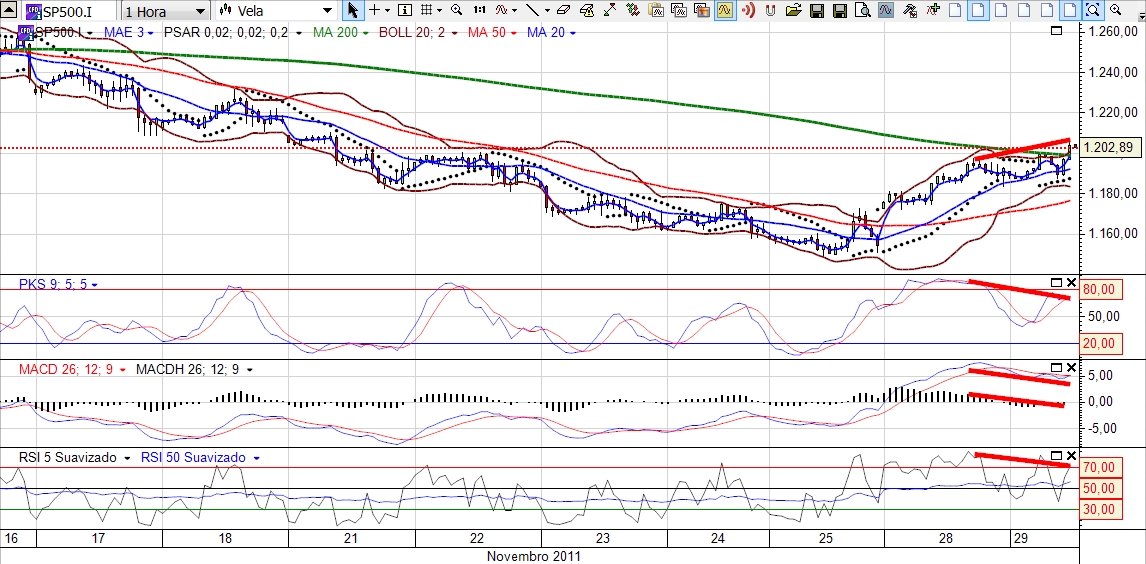The image size is (1146, 564).
Task: Click the add indicator plus icon
Action: (x=933, y=10)
